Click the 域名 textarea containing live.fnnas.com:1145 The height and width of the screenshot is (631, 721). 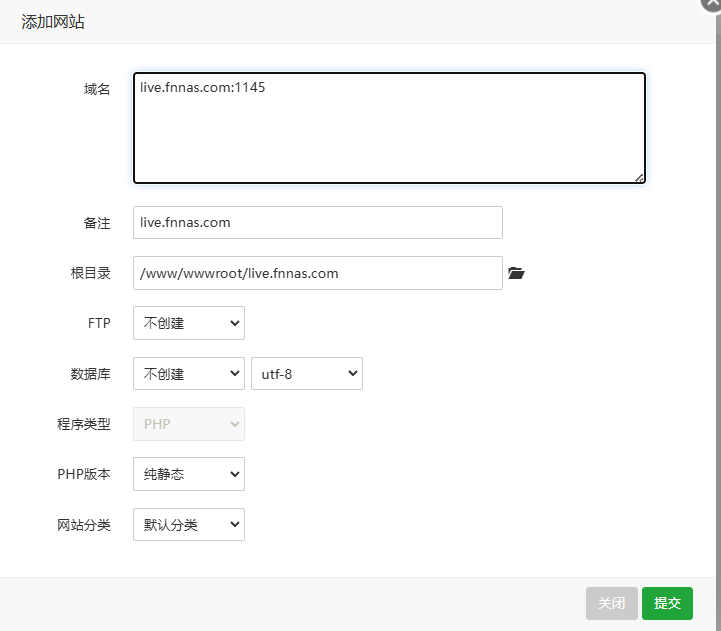point(389,128)
